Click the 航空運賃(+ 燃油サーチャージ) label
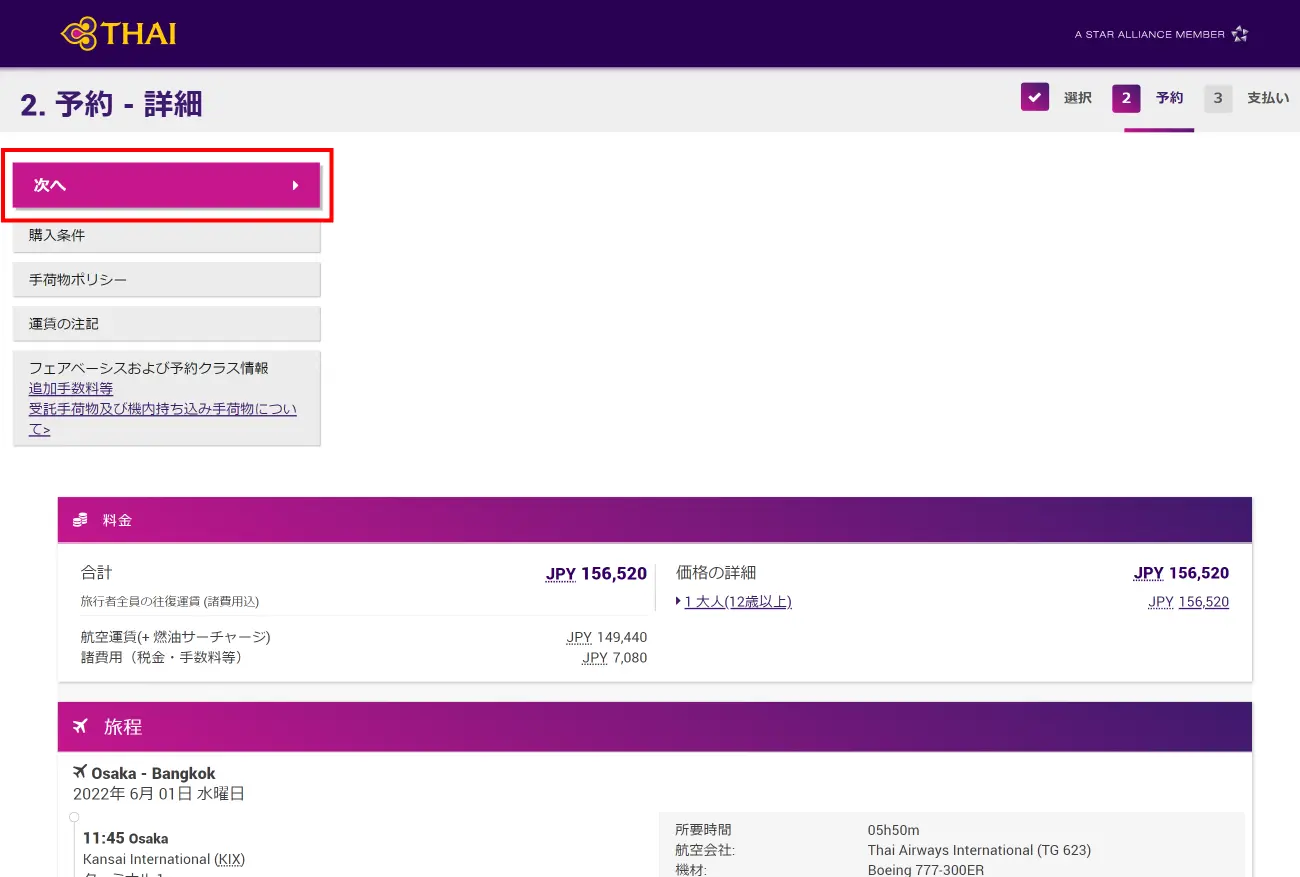The width and height of the screenshot is (1300, 877). pos(176,637)
